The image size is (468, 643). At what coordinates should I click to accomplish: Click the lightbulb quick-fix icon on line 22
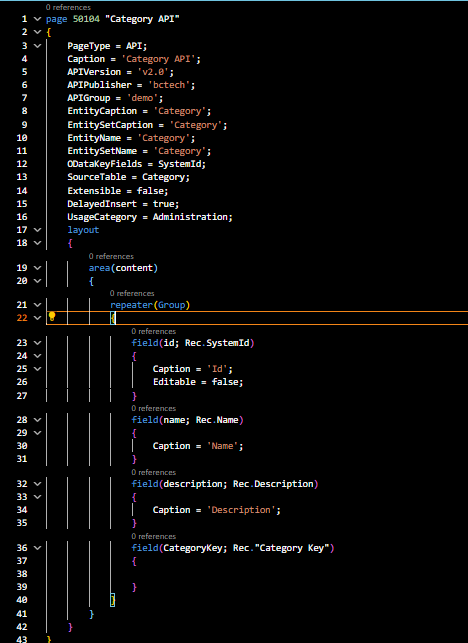(52, 317)
